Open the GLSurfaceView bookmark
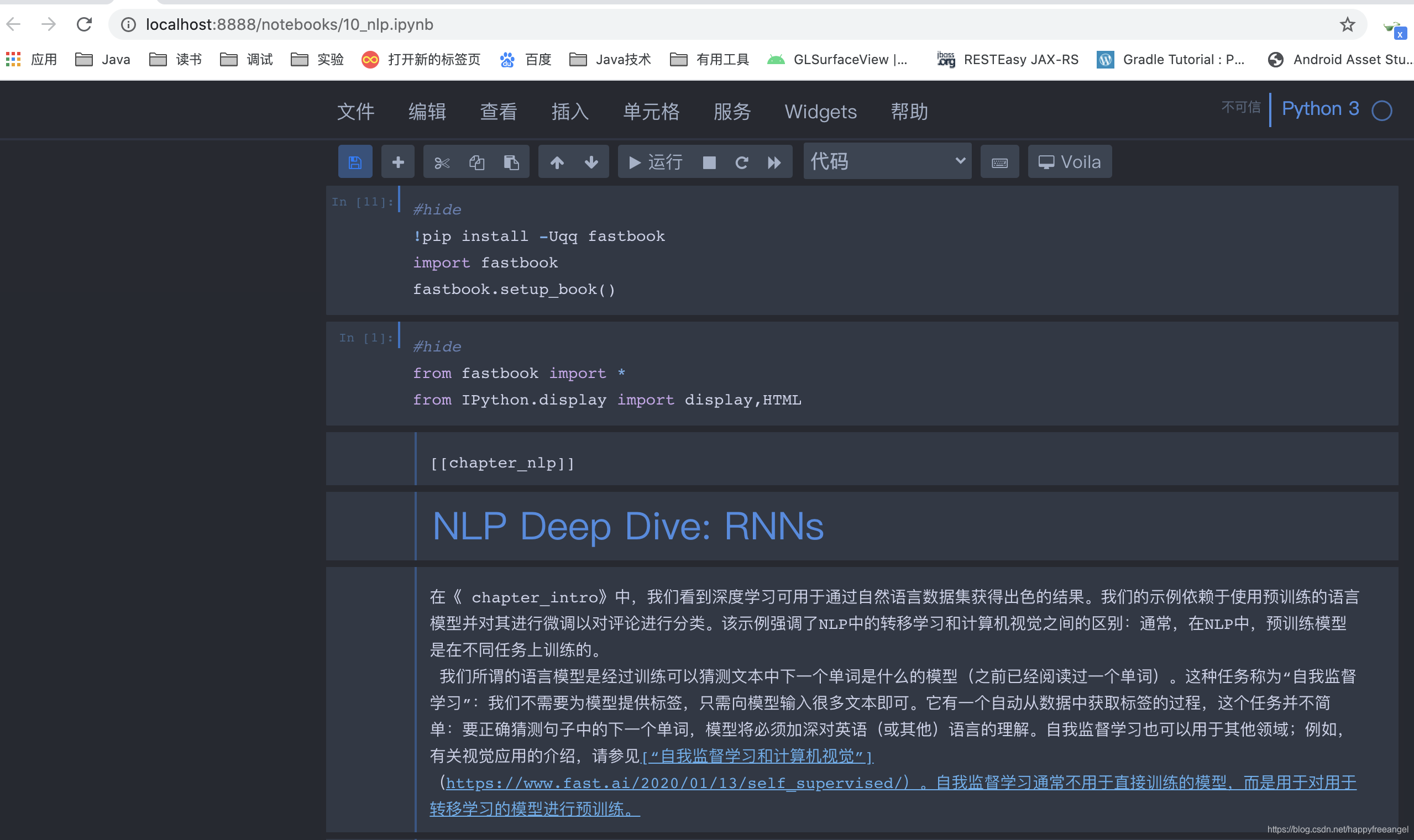Image resolution: width=1414 pixels, height=840 pixels. (837, 60)
